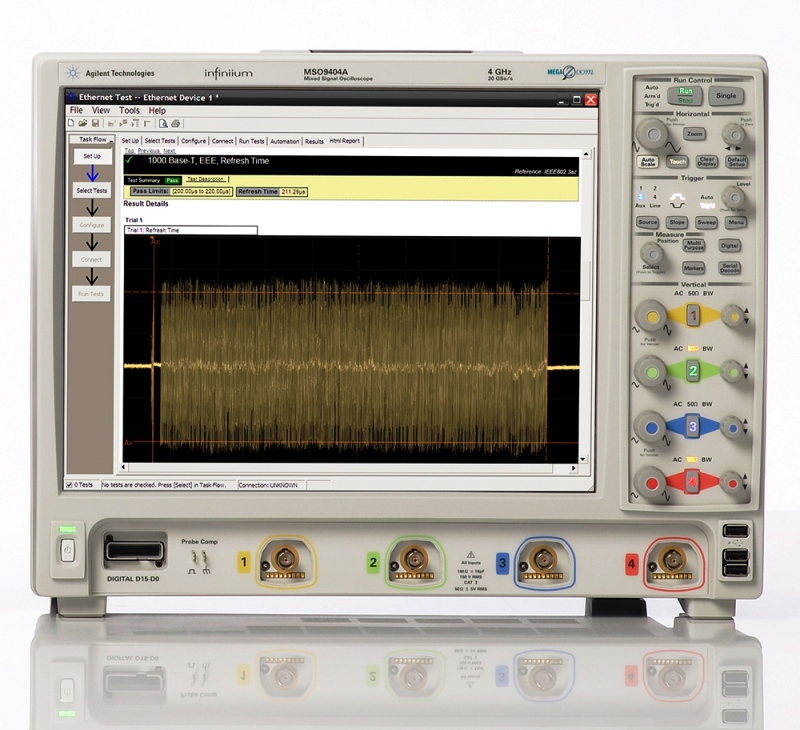Image resolution: width=800 pixels, height=730 pixels.
Task: Click the Trigger Sweep key
Action: pos(707,222)
